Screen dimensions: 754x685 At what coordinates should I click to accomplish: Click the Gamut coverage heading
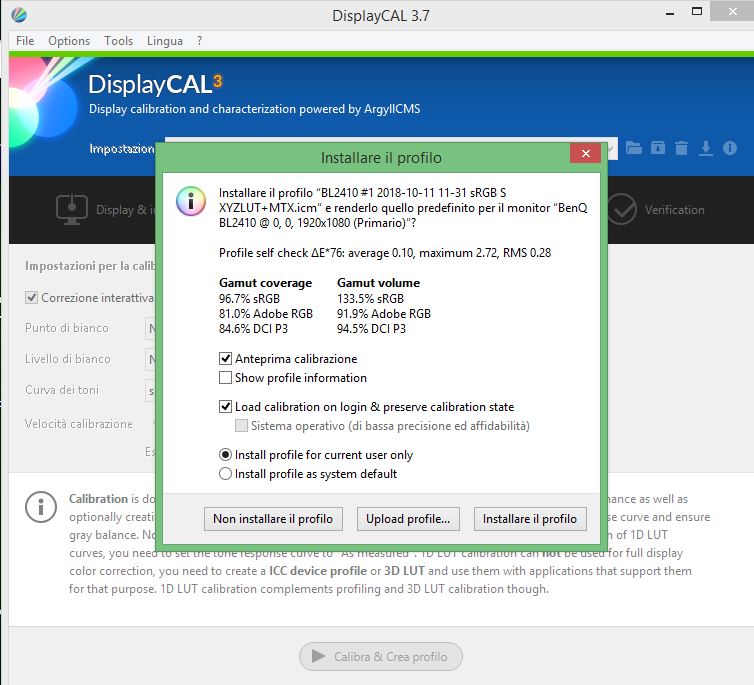click(x=265, y=283)
